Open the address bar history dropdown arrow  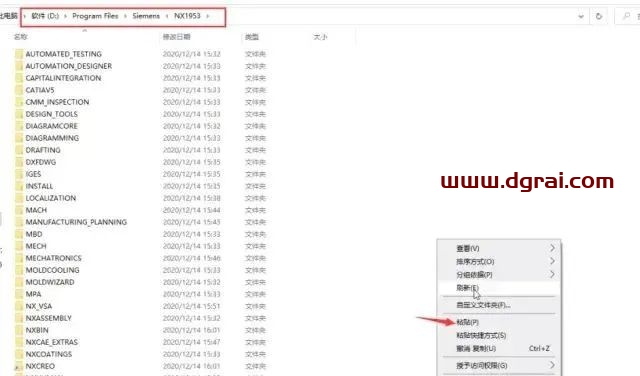[x=581, y=17]
